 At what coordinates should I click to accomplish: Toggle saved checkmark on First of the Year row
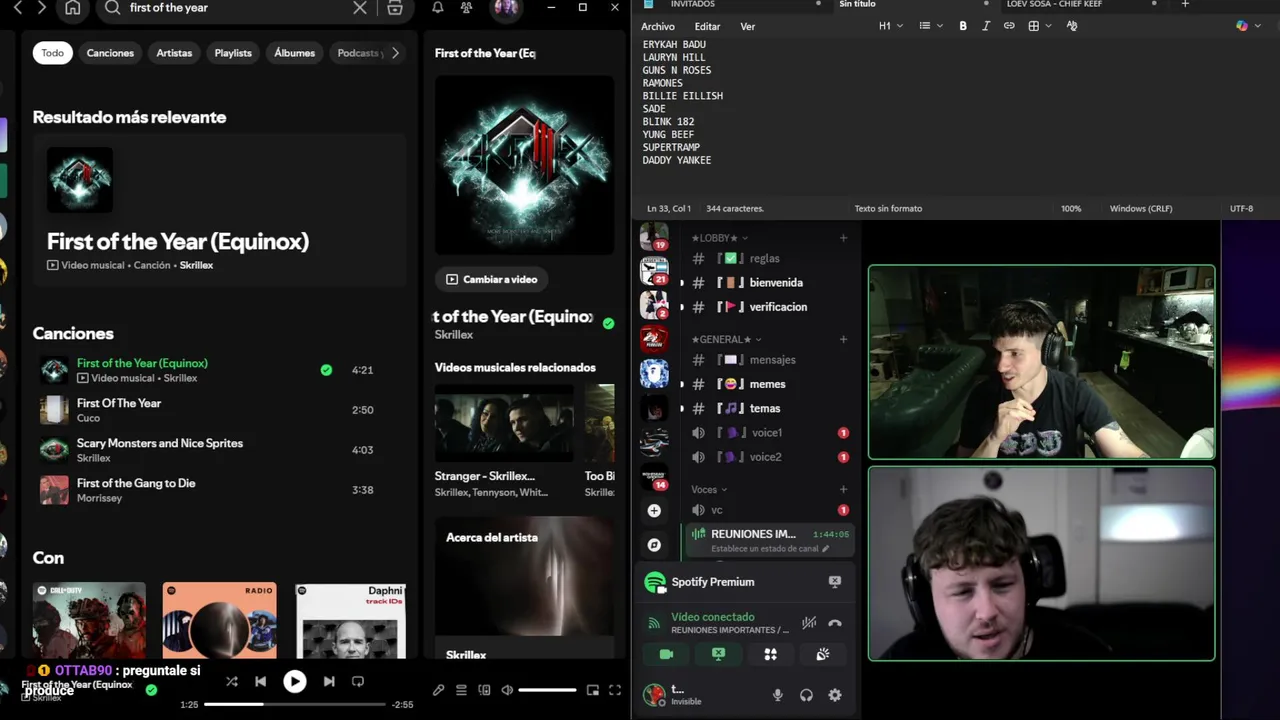tap(326, 370)
